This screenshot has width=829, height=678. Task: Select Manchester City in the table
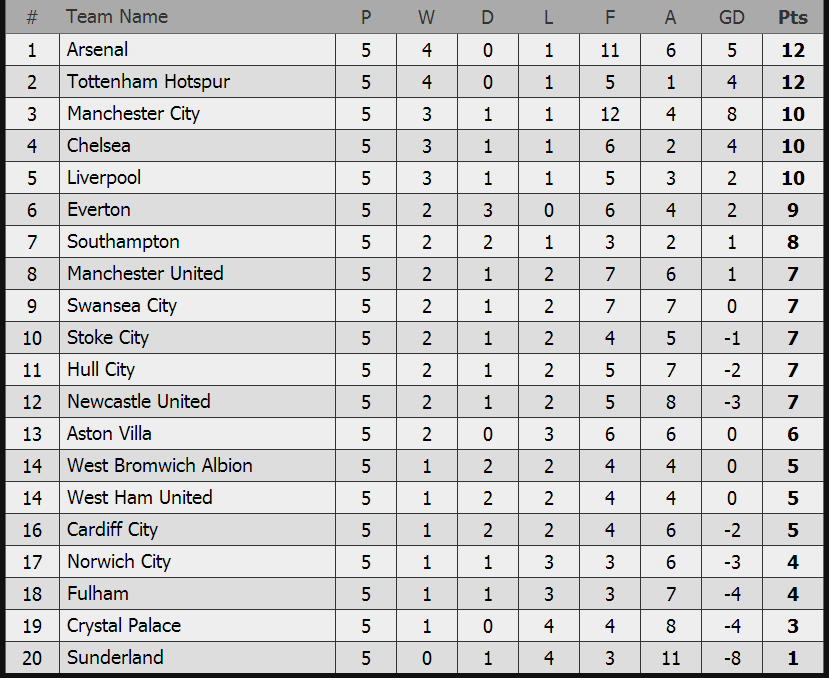pyautogui.click(x=134, y=114)
